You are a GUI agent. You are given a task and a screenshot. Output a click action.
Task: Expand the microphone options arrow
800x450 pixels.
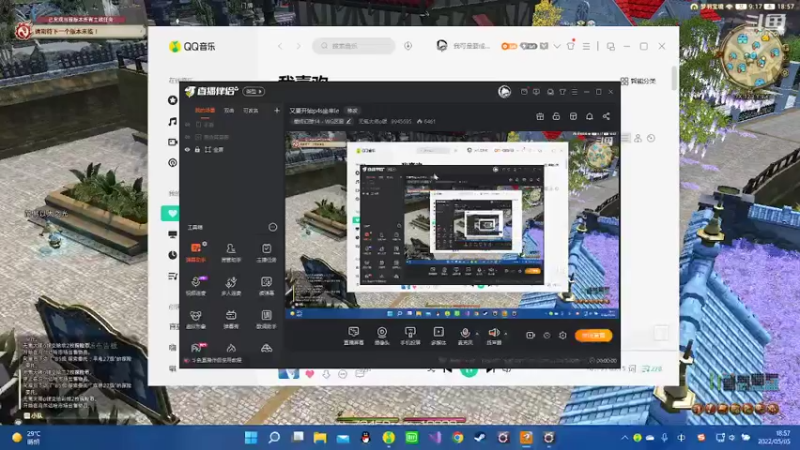click(477, 334)
